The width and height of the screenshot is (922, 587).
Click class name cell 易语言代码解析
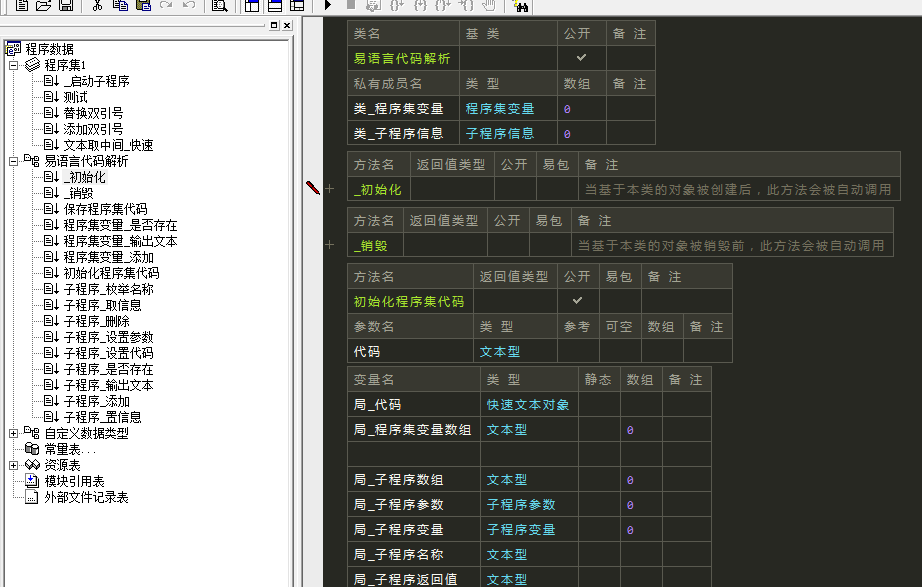403,58
